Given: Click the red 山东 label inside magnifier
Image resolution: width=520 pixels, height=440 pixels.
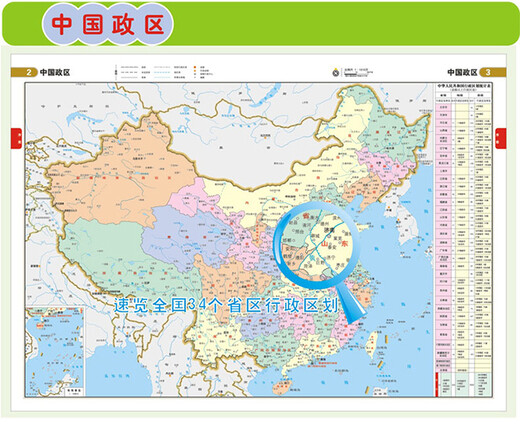Looking at the screenshot, I should [x=334, y=244].
